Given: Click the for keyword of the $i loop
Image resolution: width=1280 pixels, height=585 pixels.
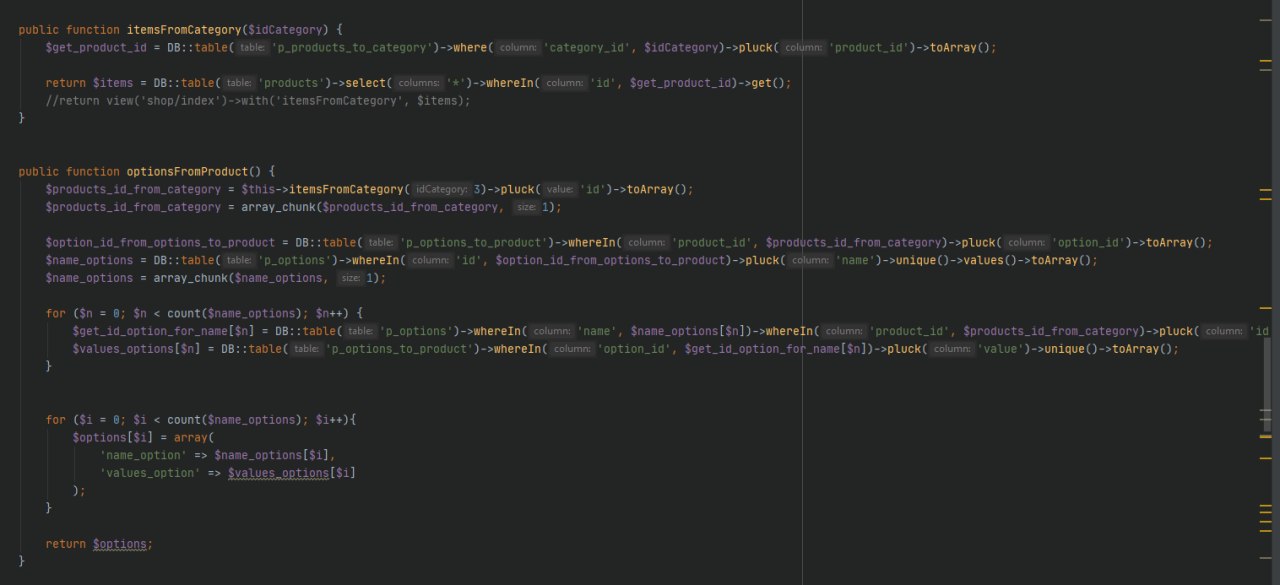Looking at the screenshot, I should coord(56,420).
